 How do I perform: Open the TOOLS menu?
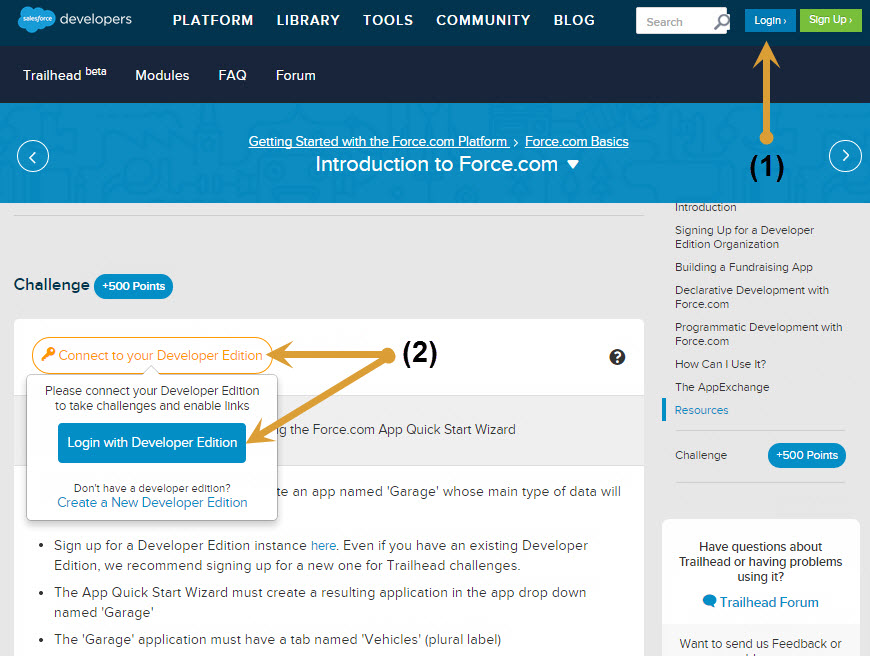coord(388,21)
